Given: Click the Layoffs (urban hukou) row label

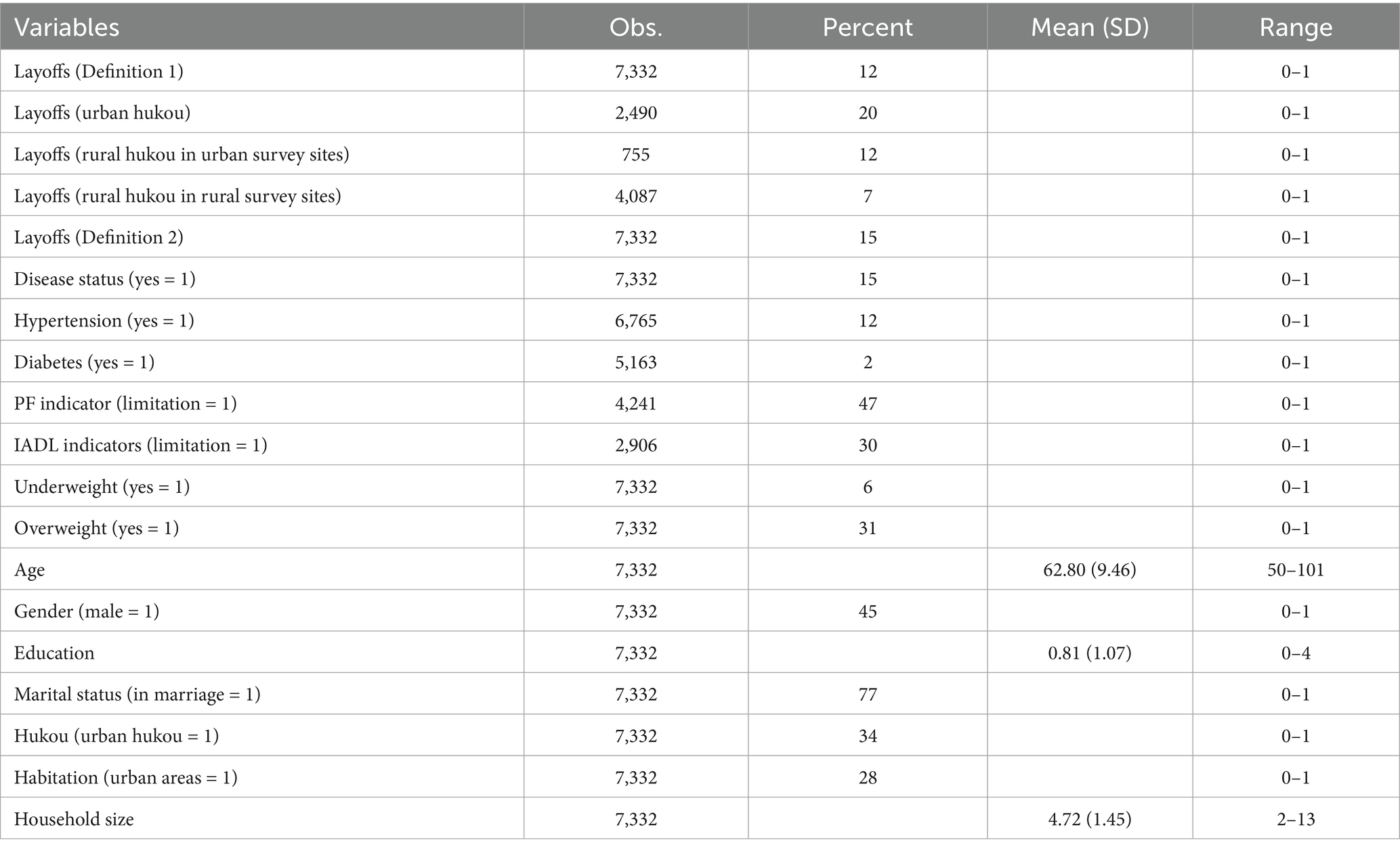Looking at the screenshot, I should [x=102, y=112].
